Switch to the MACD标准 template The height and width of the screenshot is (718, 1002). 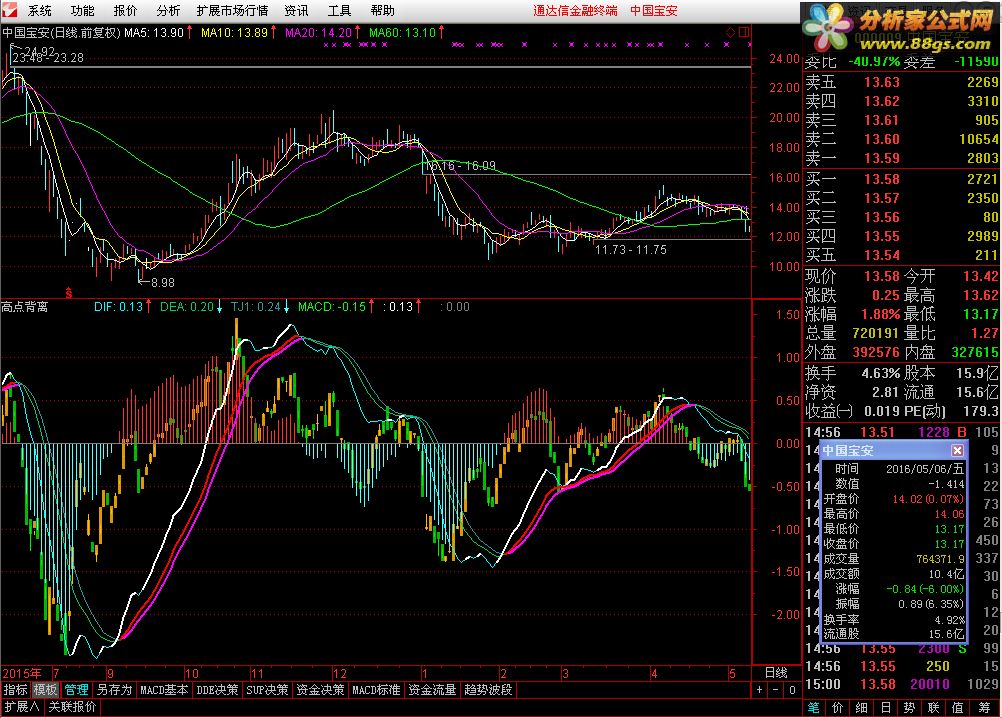pyautogui.click(x=376, y=690)
